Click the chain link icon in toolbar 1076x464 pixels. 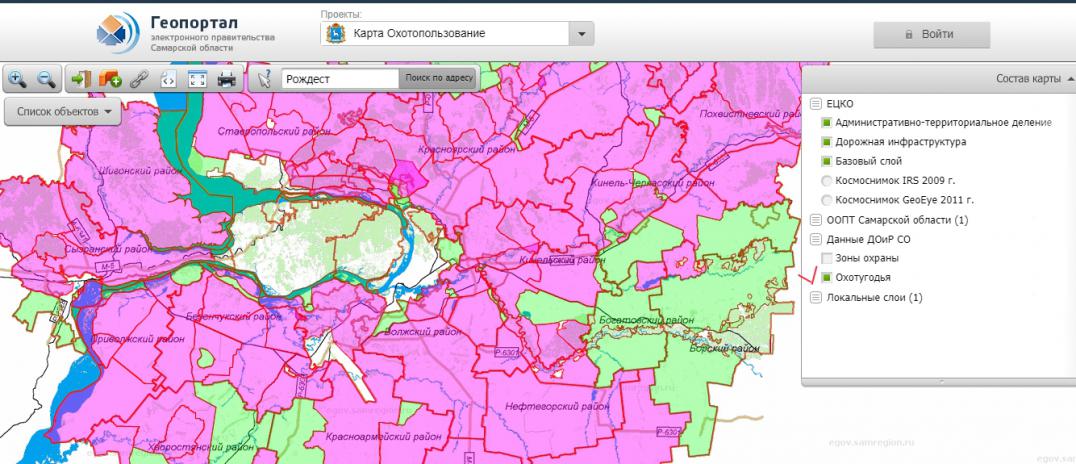point(139,78)
